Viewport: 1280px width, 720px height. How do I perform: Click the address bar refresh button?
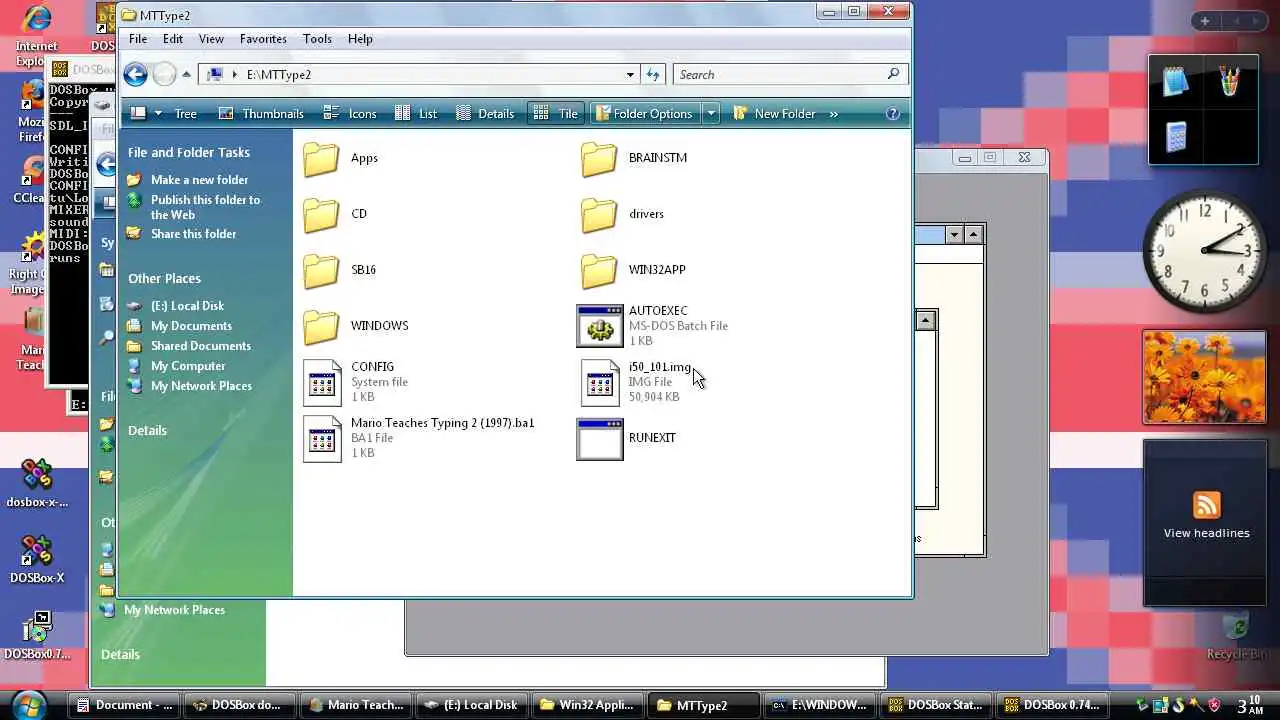pos(653,74)
